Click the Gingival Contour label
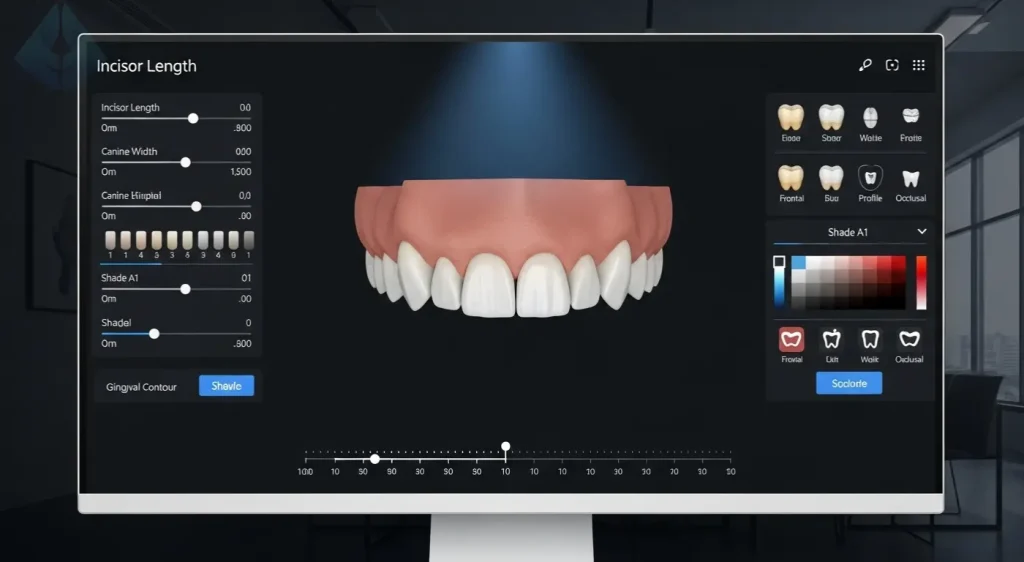 [141, 387]
